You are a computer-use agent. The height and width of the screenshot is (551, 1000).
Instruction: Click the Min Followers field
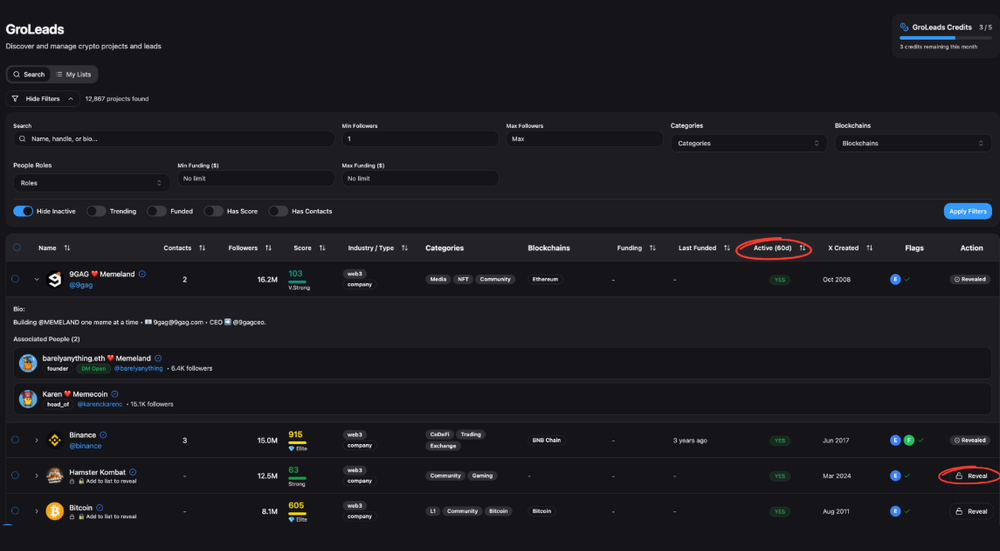420,138
